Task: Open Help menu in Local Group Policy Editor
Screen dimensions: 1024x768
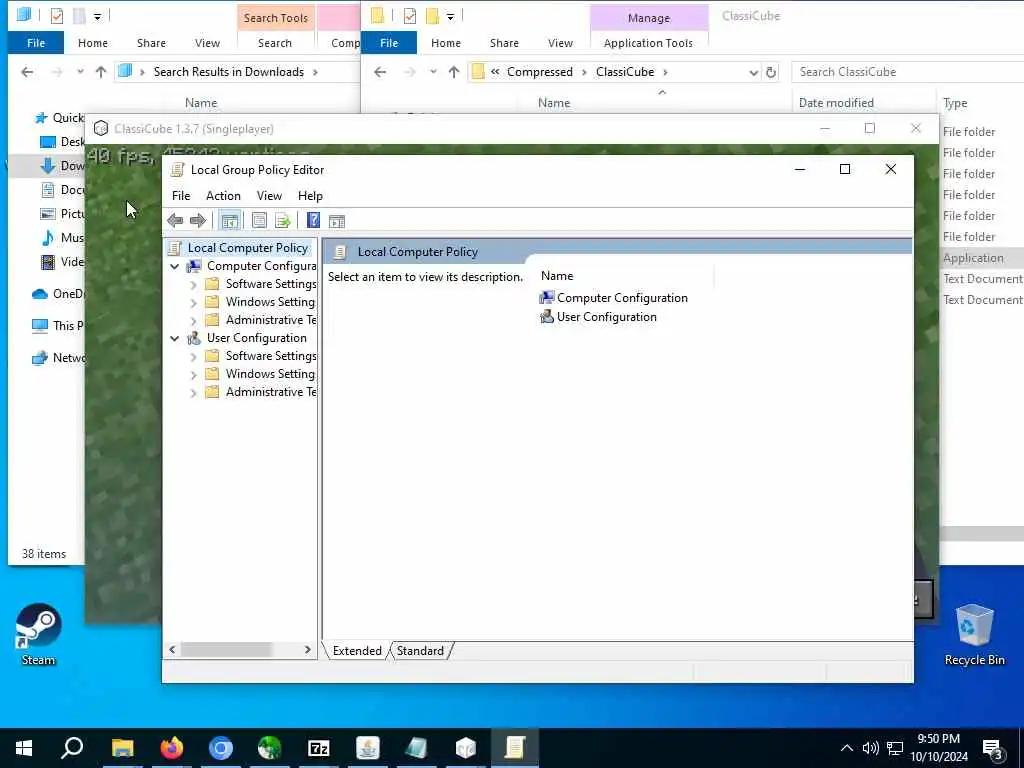Action: [310, 196]
